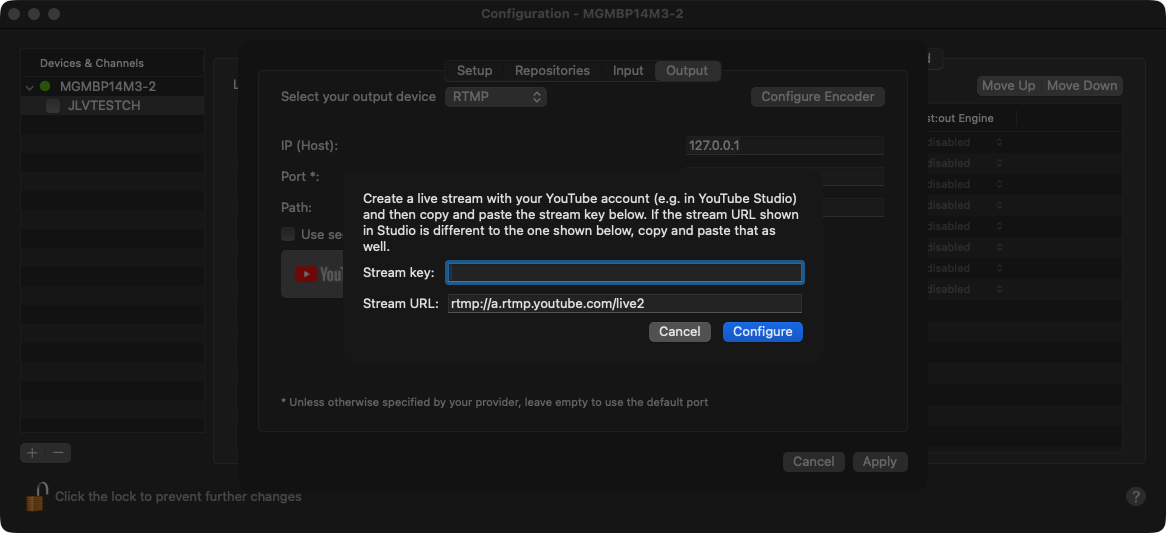Switch to the Setup tab
The width and height of the screenshot is (1166, 533).
[474, 71]
